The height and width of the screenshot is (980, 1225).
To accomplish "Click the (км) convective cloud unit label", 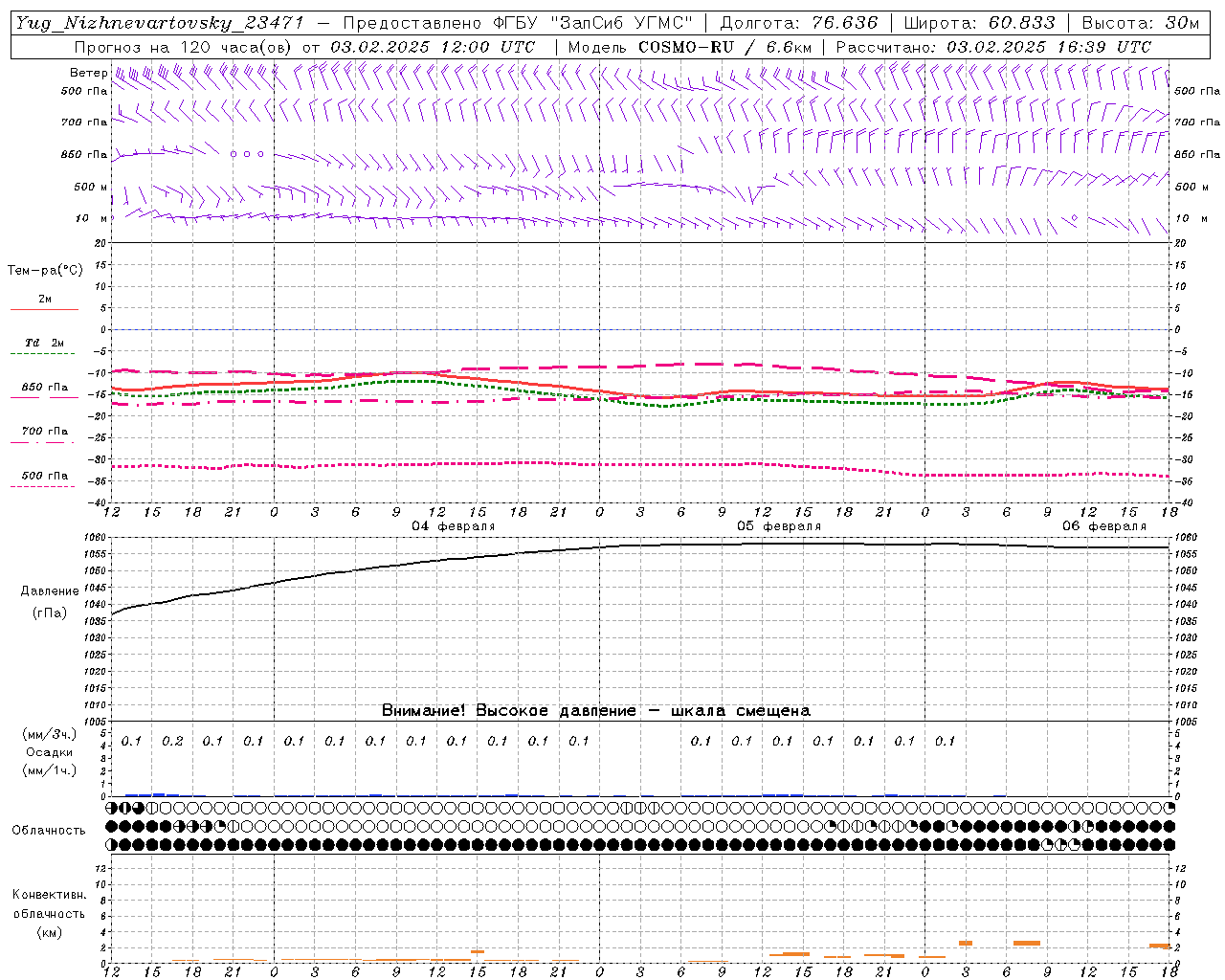I will click(x=50, y=932).
